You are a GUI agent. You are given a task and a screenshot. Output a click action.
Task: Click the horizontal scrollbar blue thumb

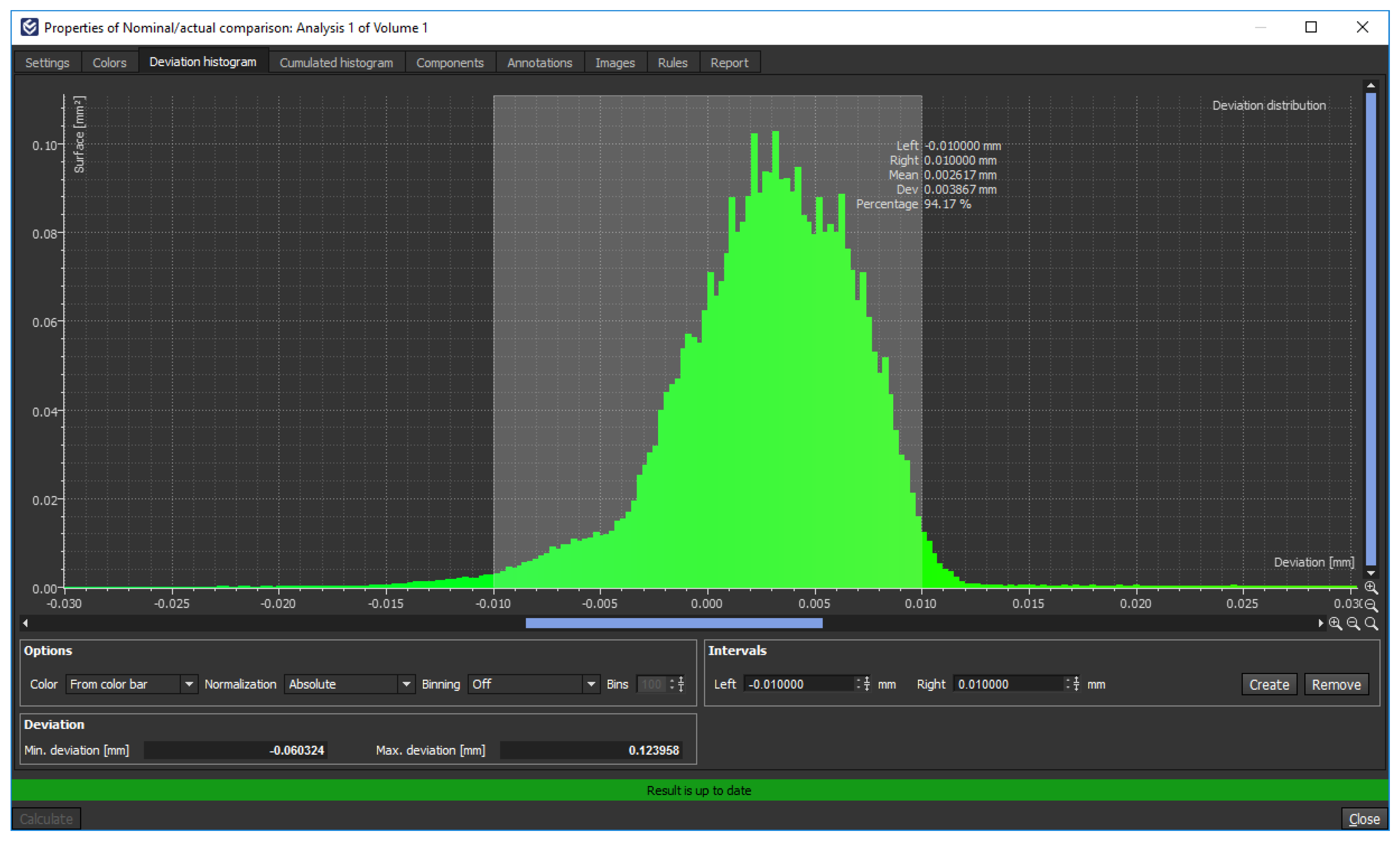[673, 624]
